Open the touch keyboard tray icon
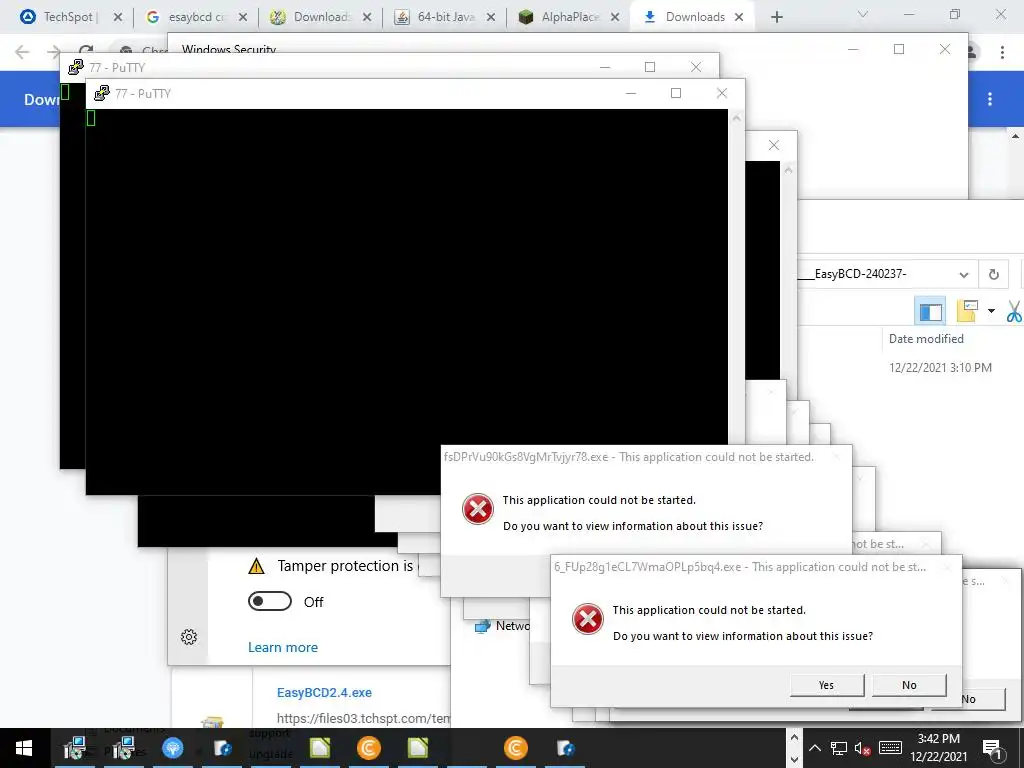1024x768 pixels. click(x=890, y=748)
